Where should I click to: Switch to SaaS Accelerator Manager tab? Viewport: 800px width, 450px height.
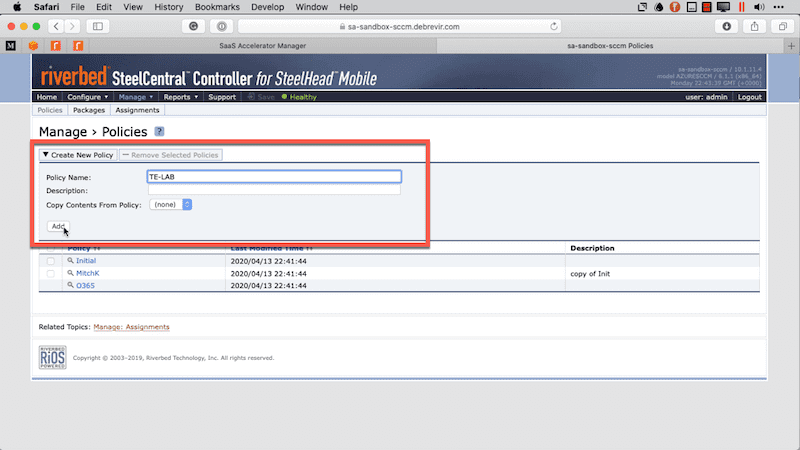click(x=263, y=46)
